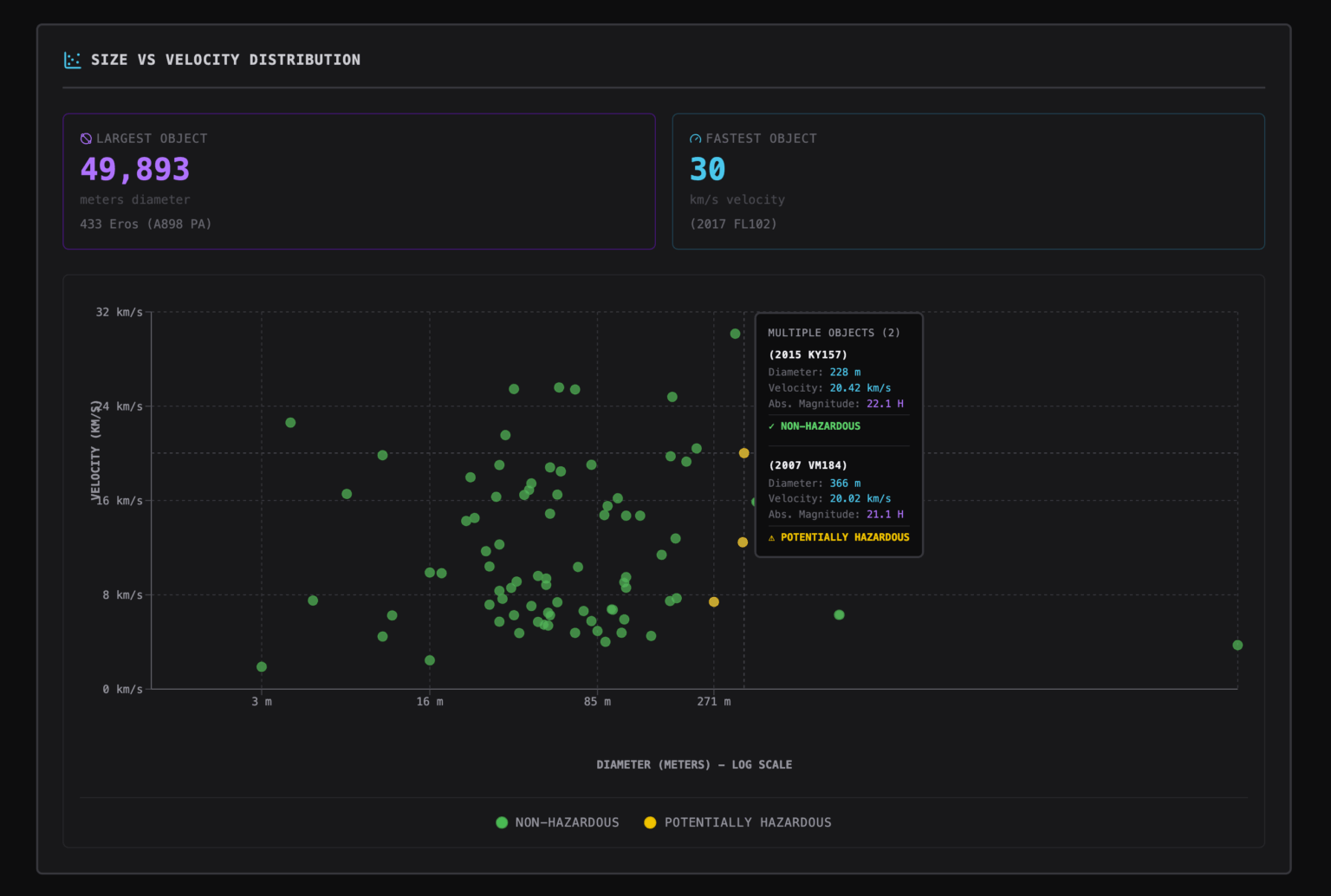Toggle the topmost green point above 28 km/s
The image size is (1331, 896).
point(734,333)
